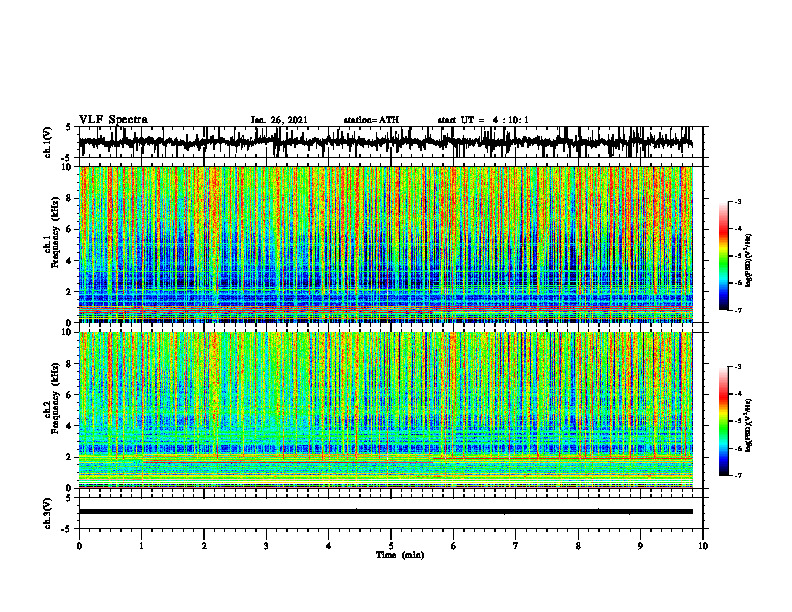Image resolution: width=792 pixels, height=612 pixels.
Task: Click the "0" tick on the time axis
Action: (x=79, y=546)
